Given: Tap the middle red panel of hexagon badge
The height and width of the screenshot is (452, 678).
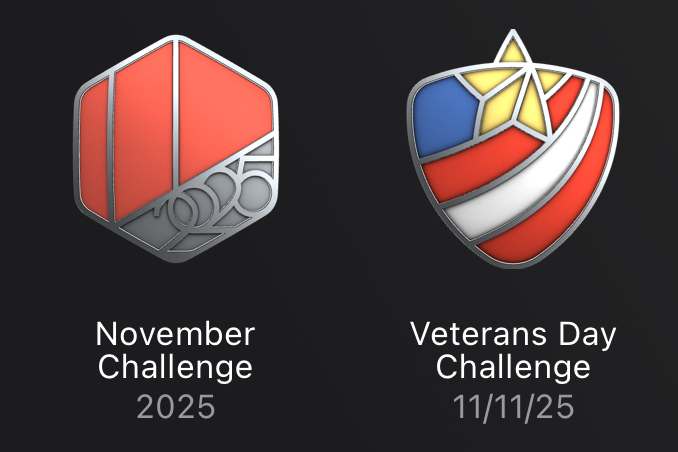Looking at the screenshot, I should tap(144, 132).
